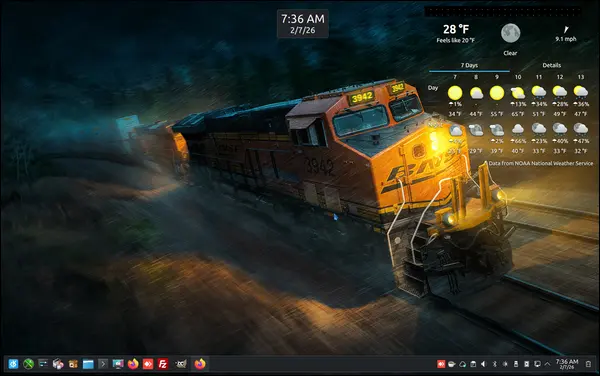Open the Bluetooth tray icon
The width and height of the screenshot is (600, 376).
(494, 364)
